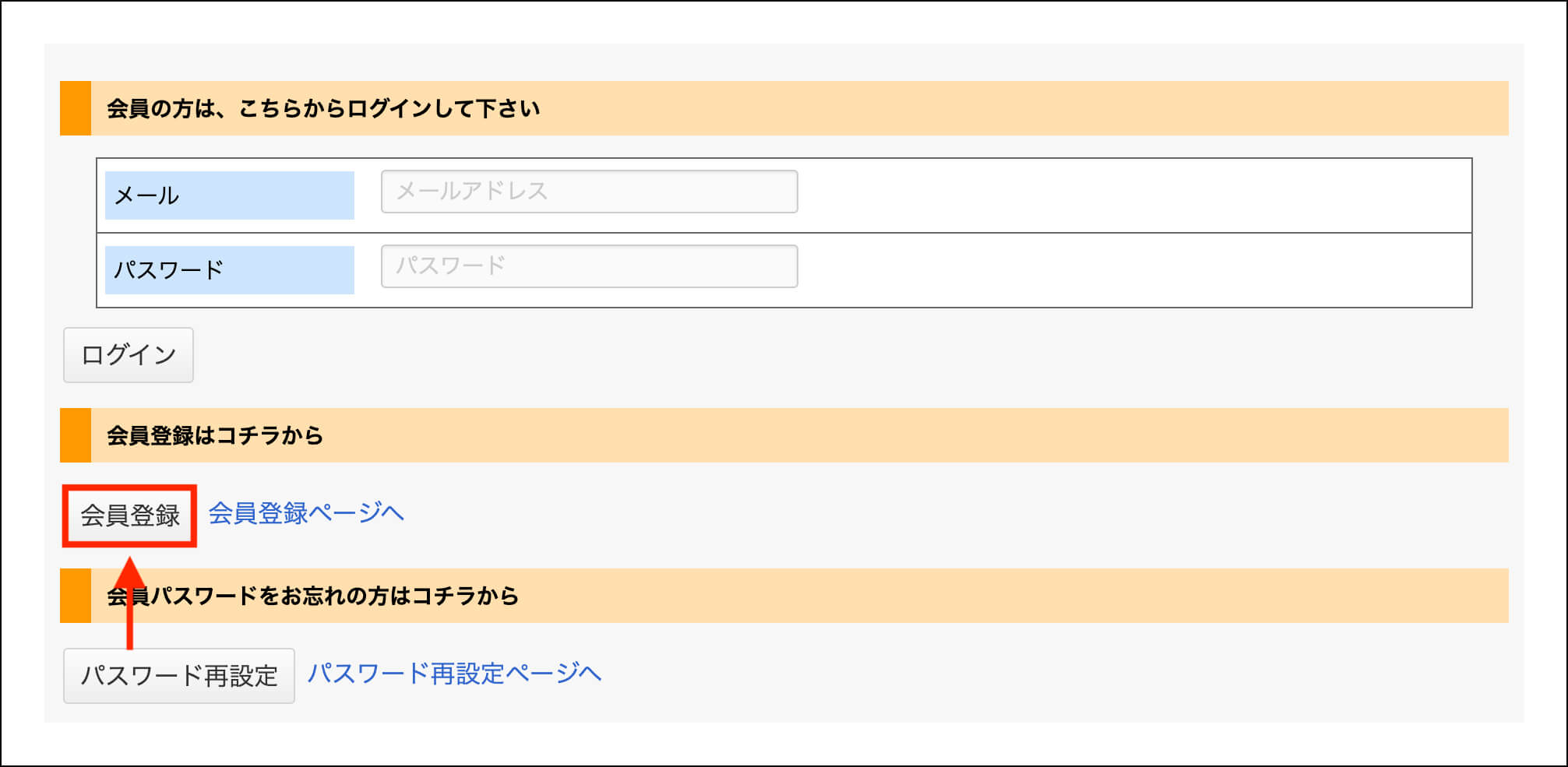This screenshot has width=1568, height=767.
Task: Click the パスワード再設定 button
Action: 179,676
